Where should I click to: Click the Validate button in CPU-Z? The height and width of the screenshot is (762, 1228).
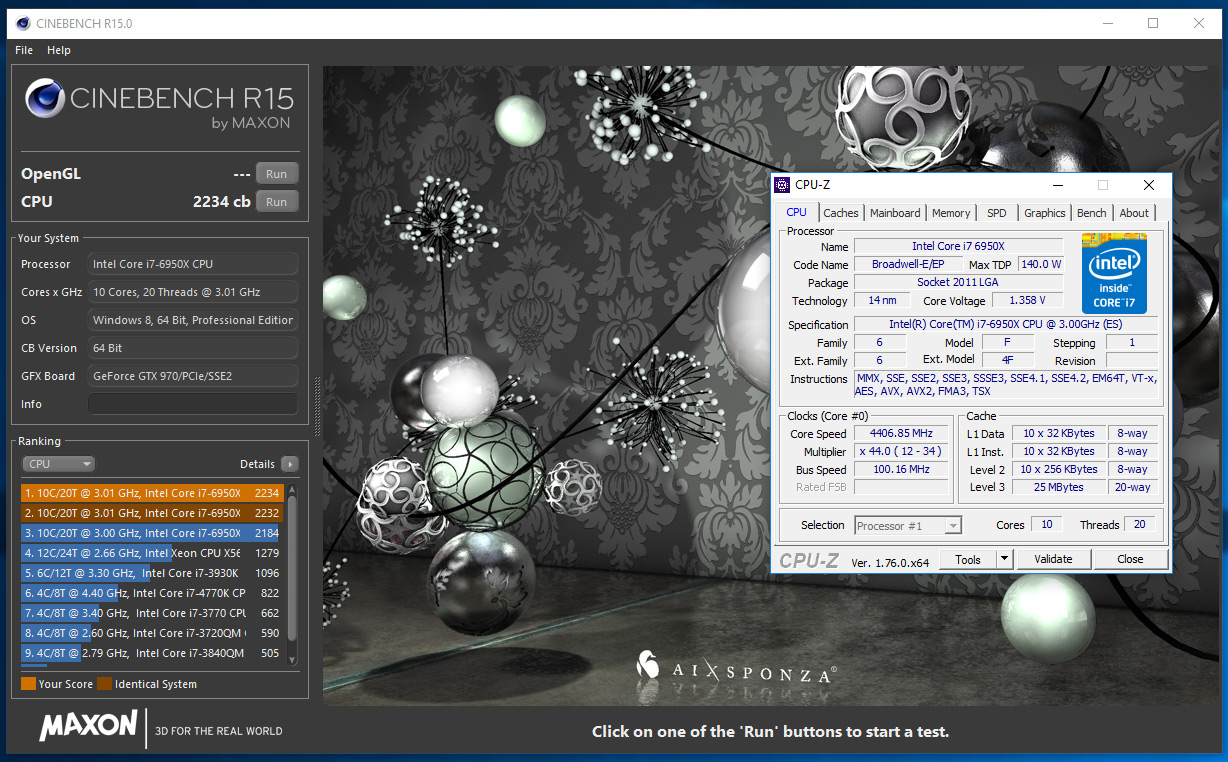coord(1053,559)
